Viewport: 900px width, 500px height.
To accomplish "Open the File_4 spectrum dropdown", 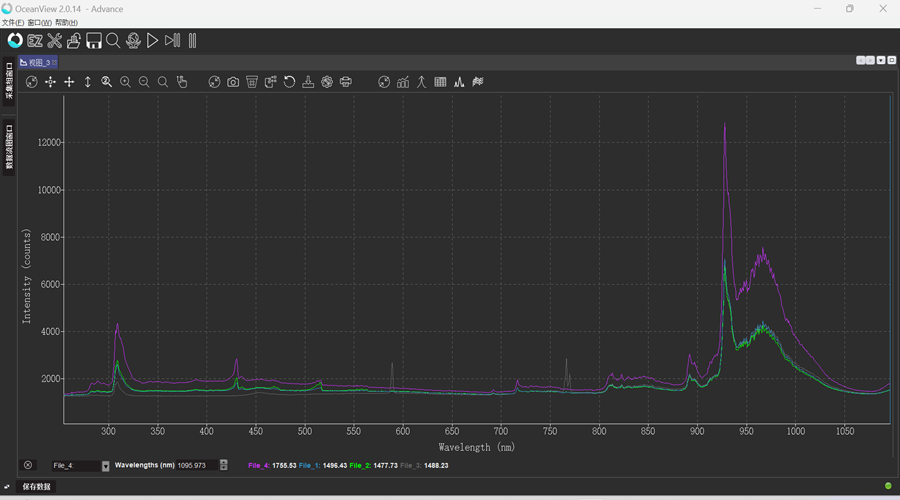I will 106,466.
